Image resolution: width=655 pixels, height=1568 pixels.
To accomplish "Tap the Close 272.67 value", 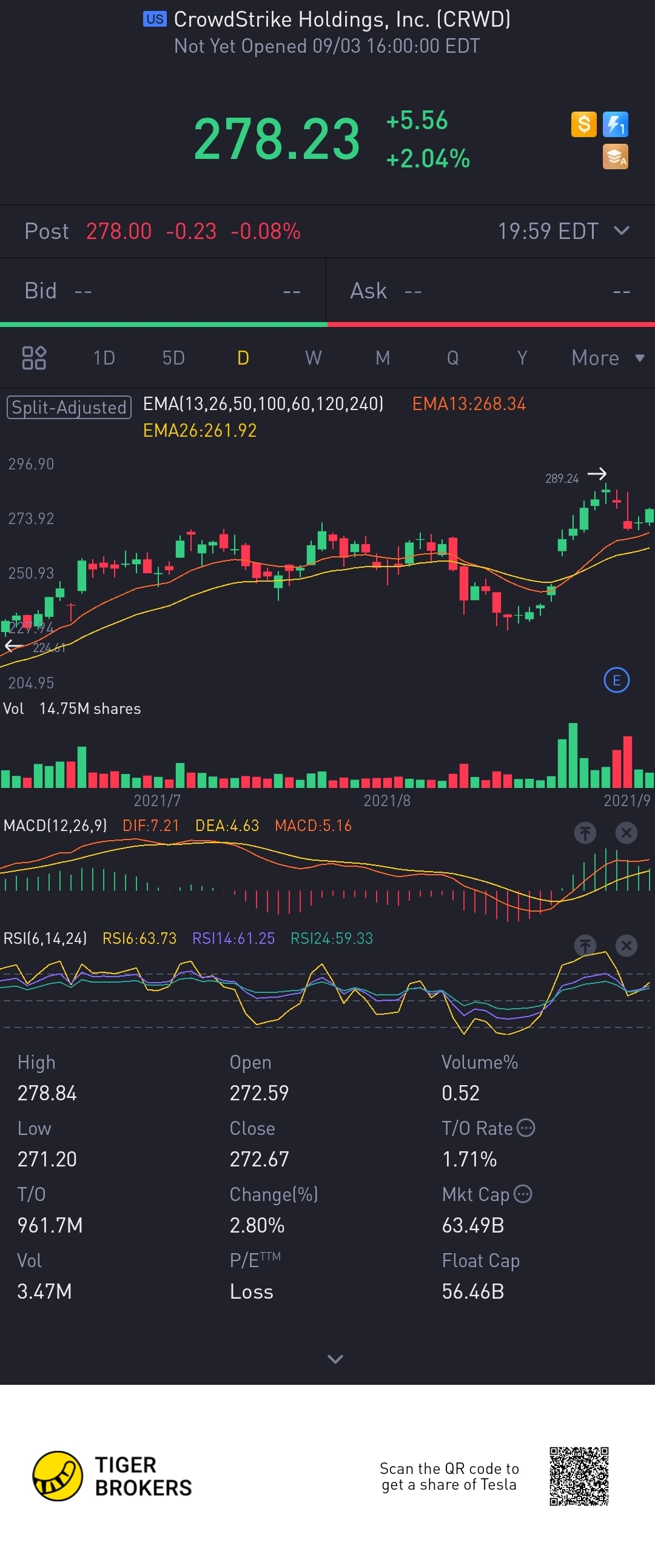I will point(259,1159).
